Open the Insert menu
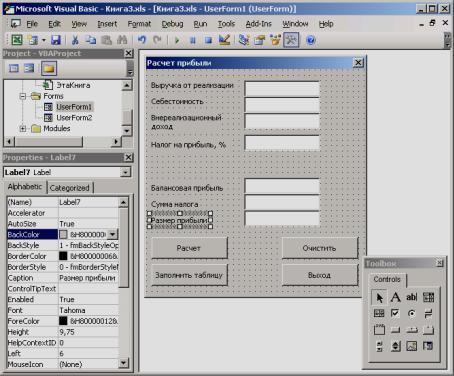This screenshot has width=454, height=376. (x=107, y=24)
